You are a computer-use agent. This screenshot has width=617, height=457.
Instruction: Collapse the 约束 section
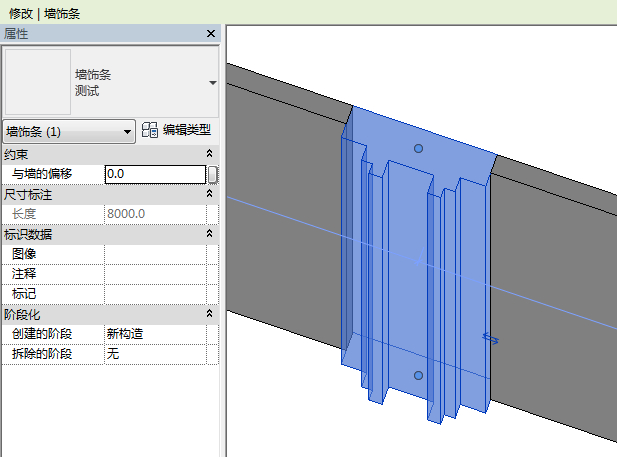pos(209,154)
